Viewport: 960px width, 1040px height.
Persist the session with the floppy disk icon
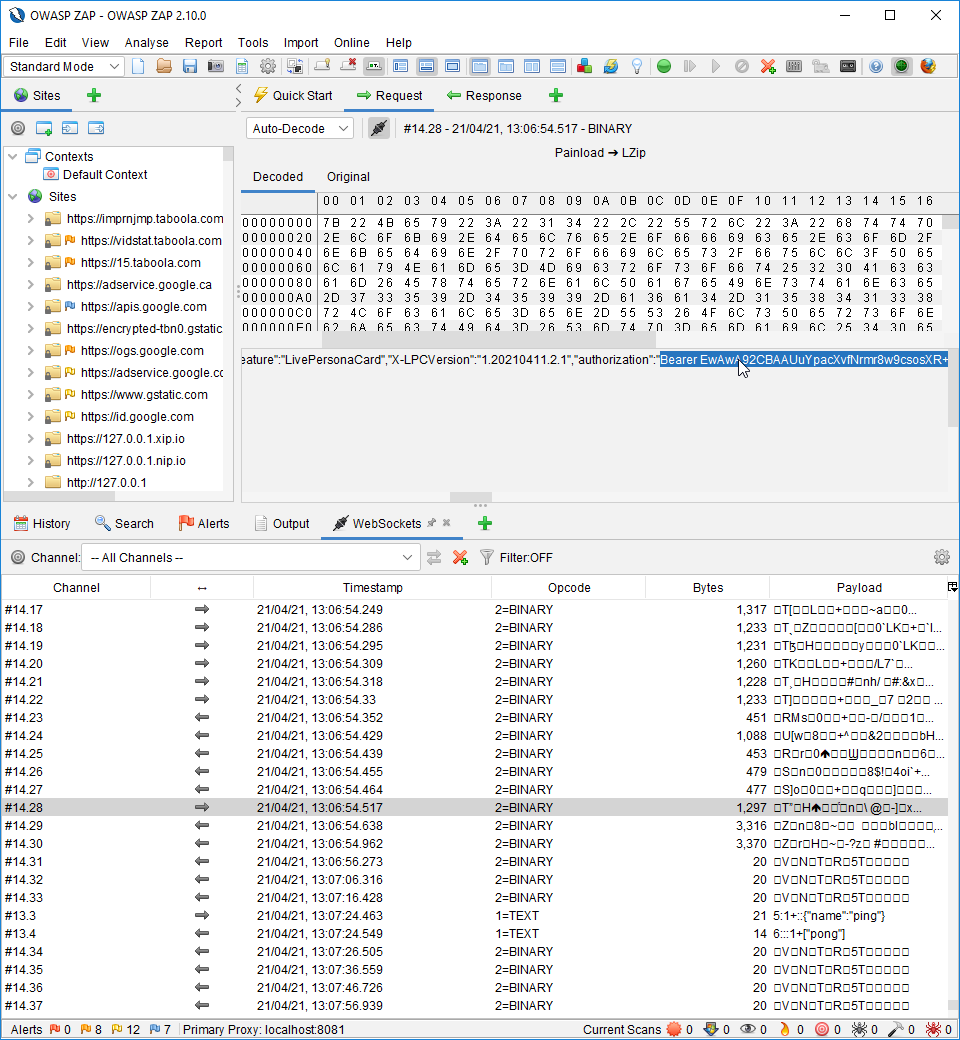pyautogui.click(x=190, y=66)
